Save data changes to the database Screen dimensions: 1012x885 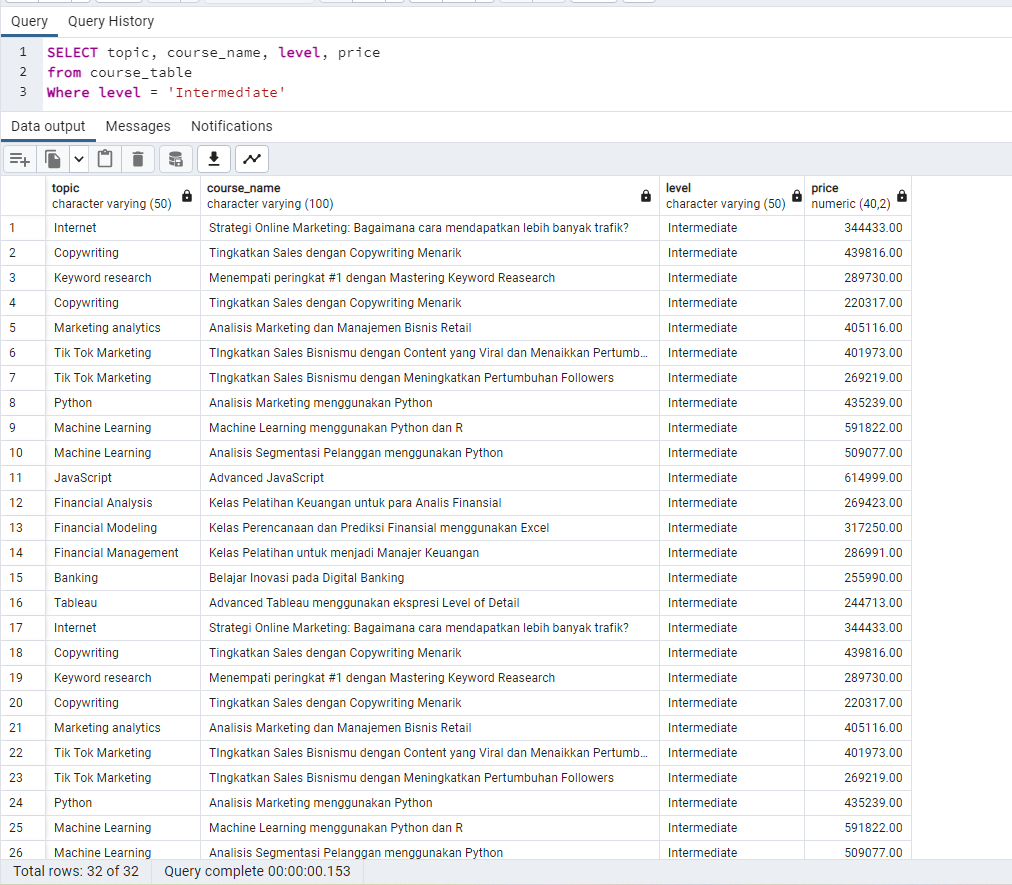(x=174, y=158)
